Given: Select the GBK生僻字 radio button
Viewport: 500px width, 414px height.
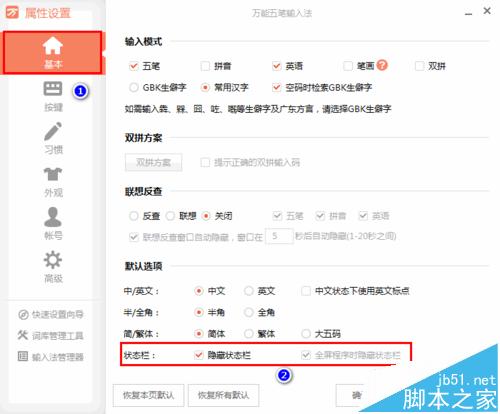Looking at the screenshot, I should tap(134, 88).
